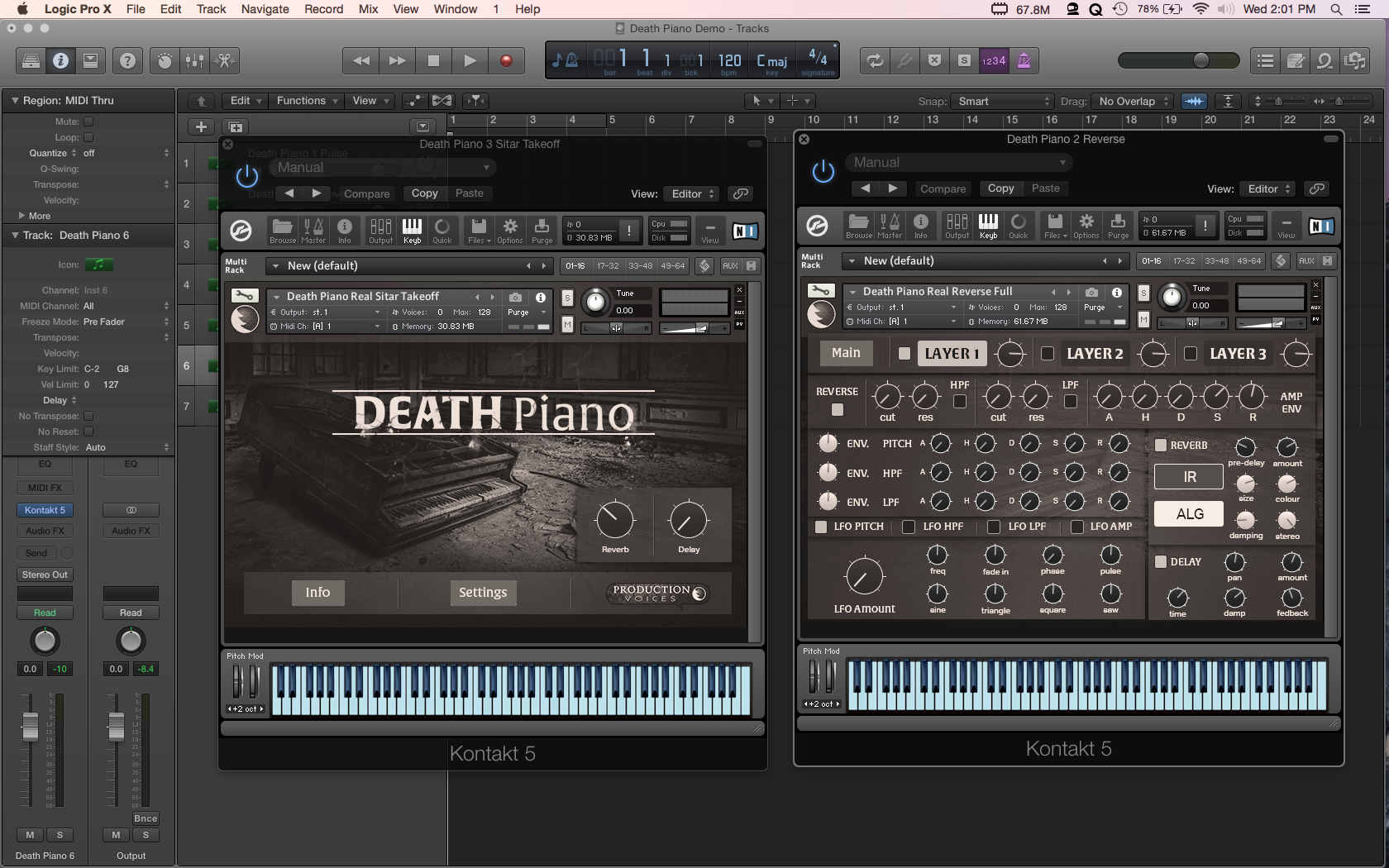Open New (default) multi rack dropdown in Reverse
Image resolution: width=1389 pixels, height=868 pixels.
[986, 260]
